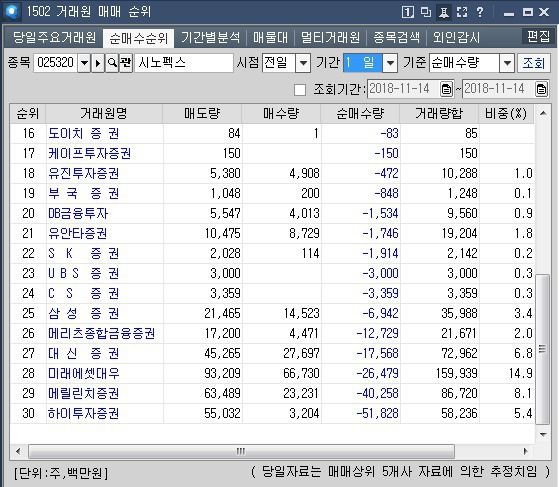Screen dimensions: 559x487
Task: Switch to the 외인감시 tab
Action: click(x=456, y=37)
